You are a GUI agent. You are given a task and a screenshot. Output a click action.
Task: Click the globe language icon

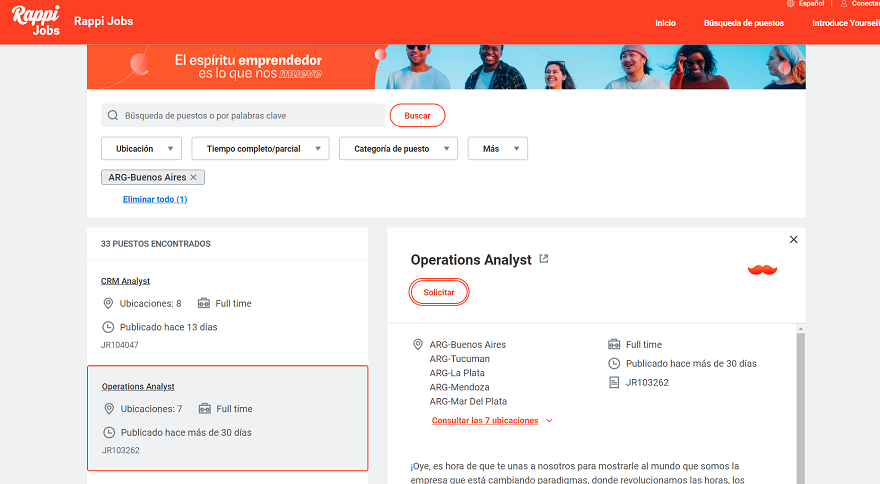coord(790,3)
